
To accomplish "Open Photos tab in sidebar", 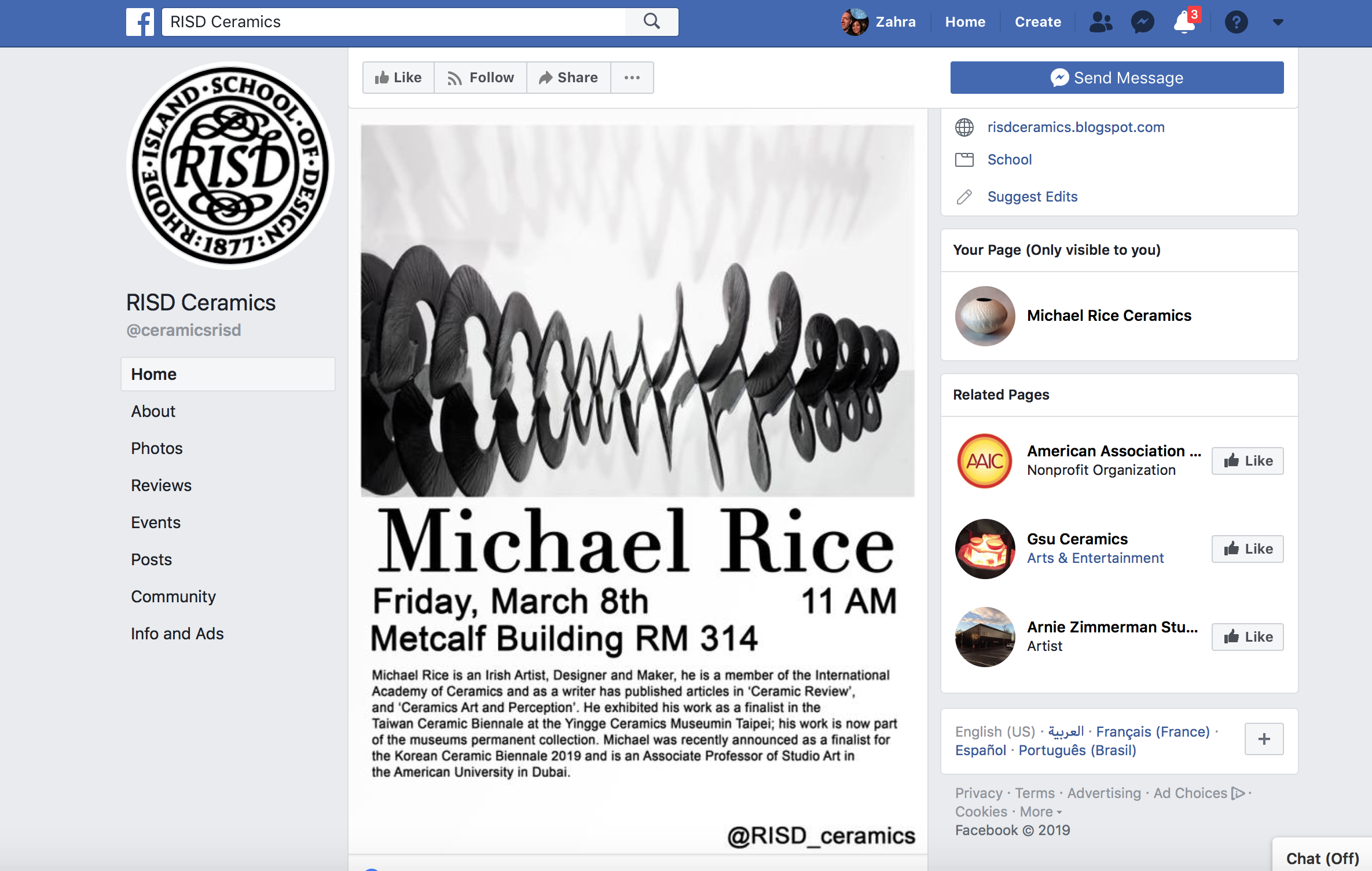I will [x=156, y=448].
